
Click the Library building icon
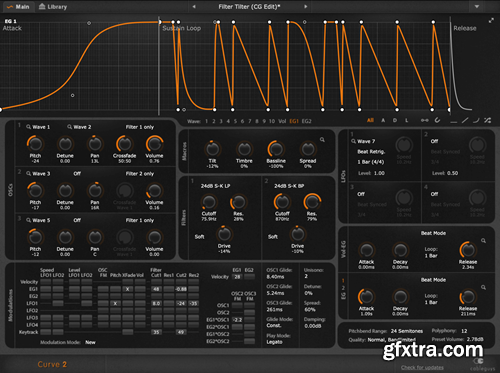tap(42, 6)
